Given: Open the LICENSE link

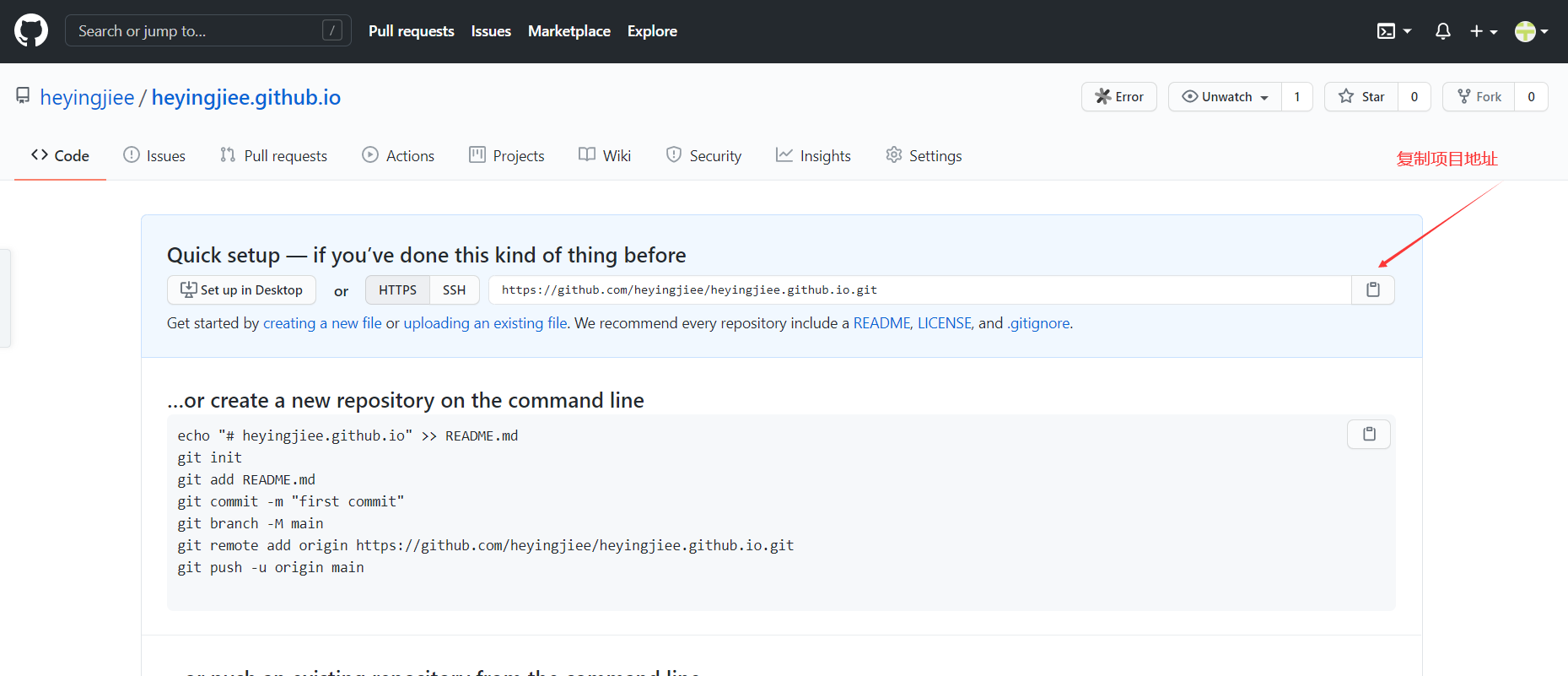Looking at the screenshot, I should coord(945,323).
